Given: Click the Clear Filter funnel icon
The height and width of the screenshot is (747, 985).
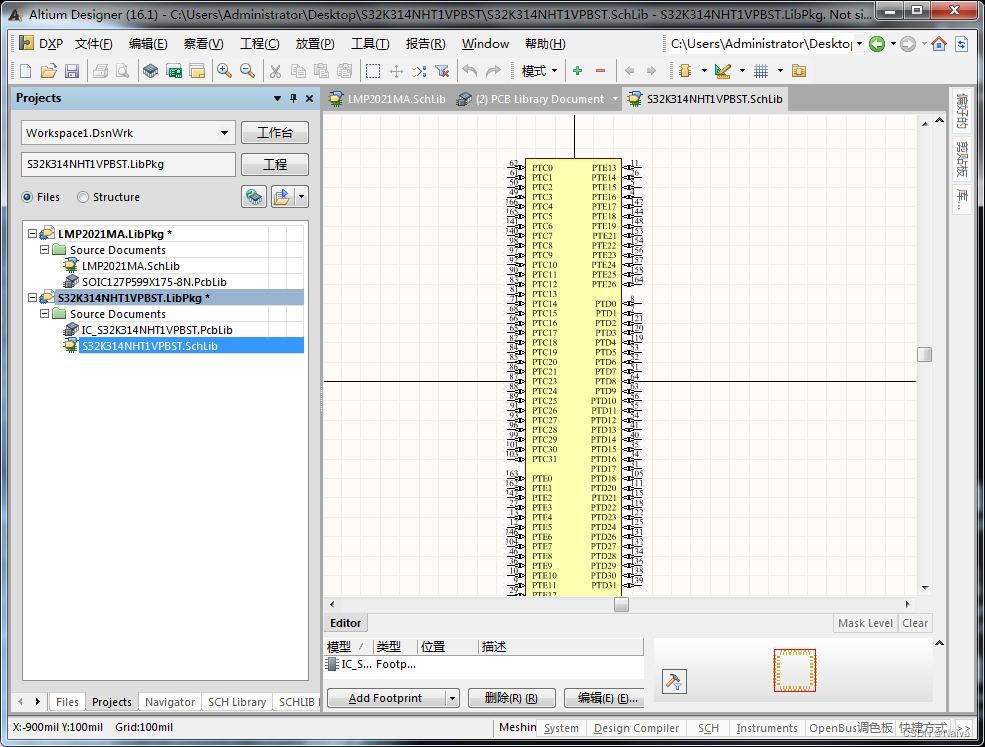Looking at the screenshot, I should 442,71.
